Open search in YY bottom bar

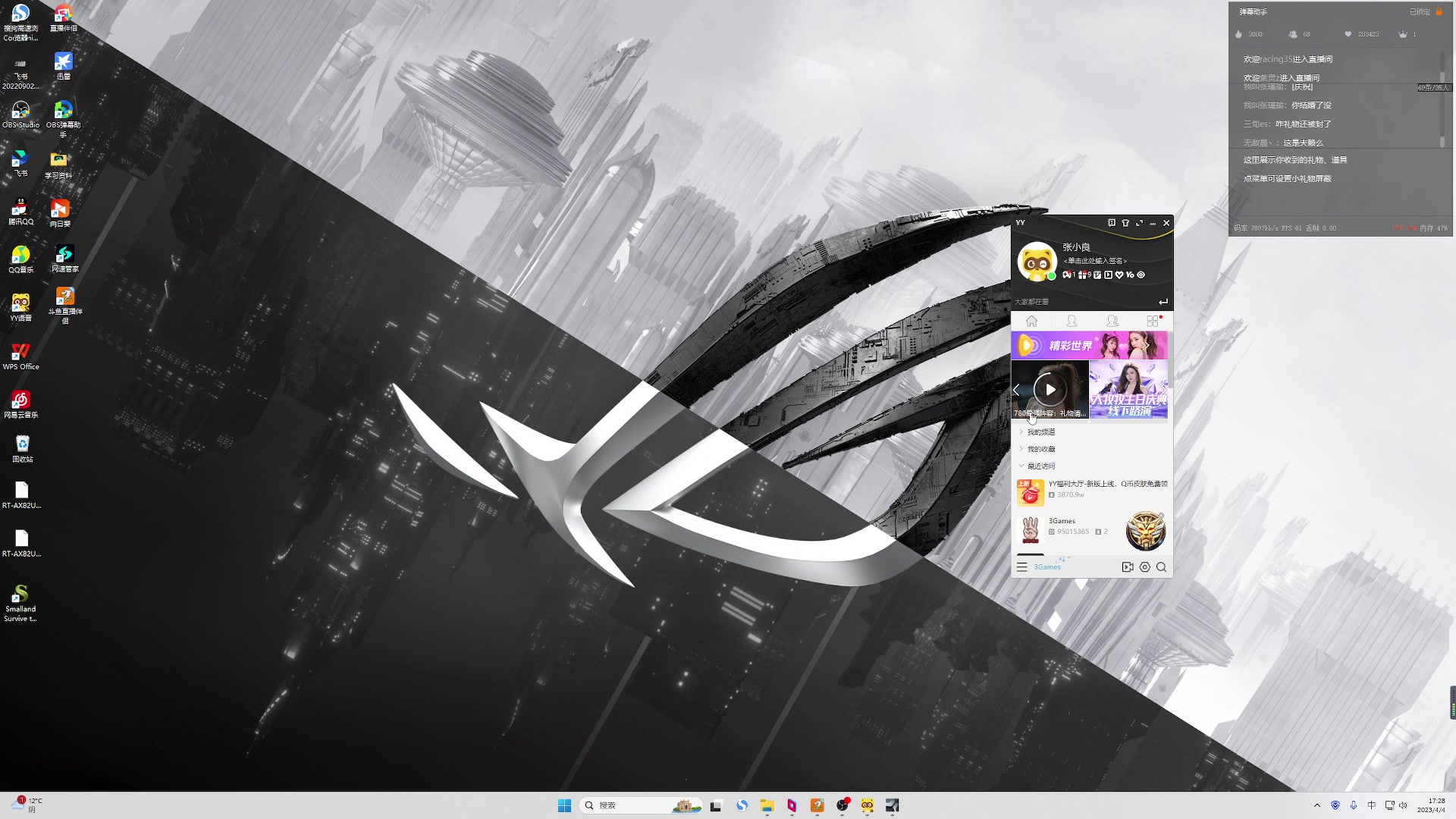1161,567
